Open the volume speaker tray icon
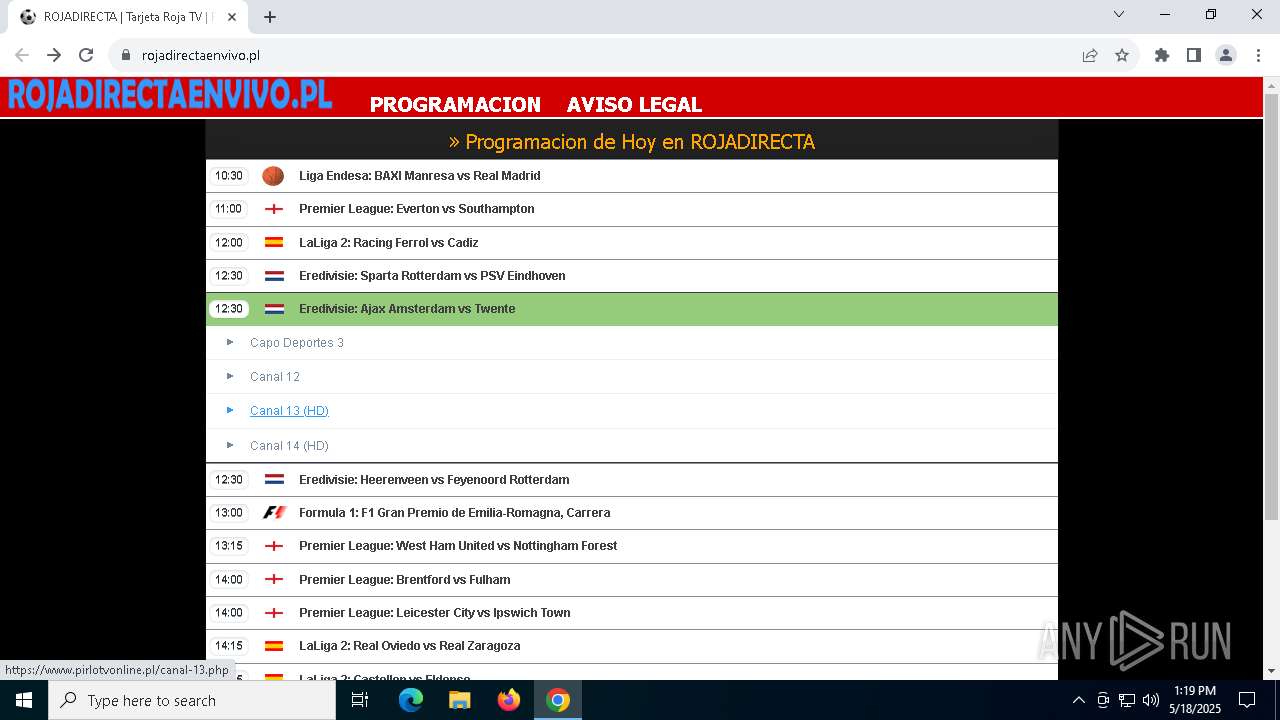This screenshot has height=720, width=1280. pyautogui.click(x=1151, y=700)
